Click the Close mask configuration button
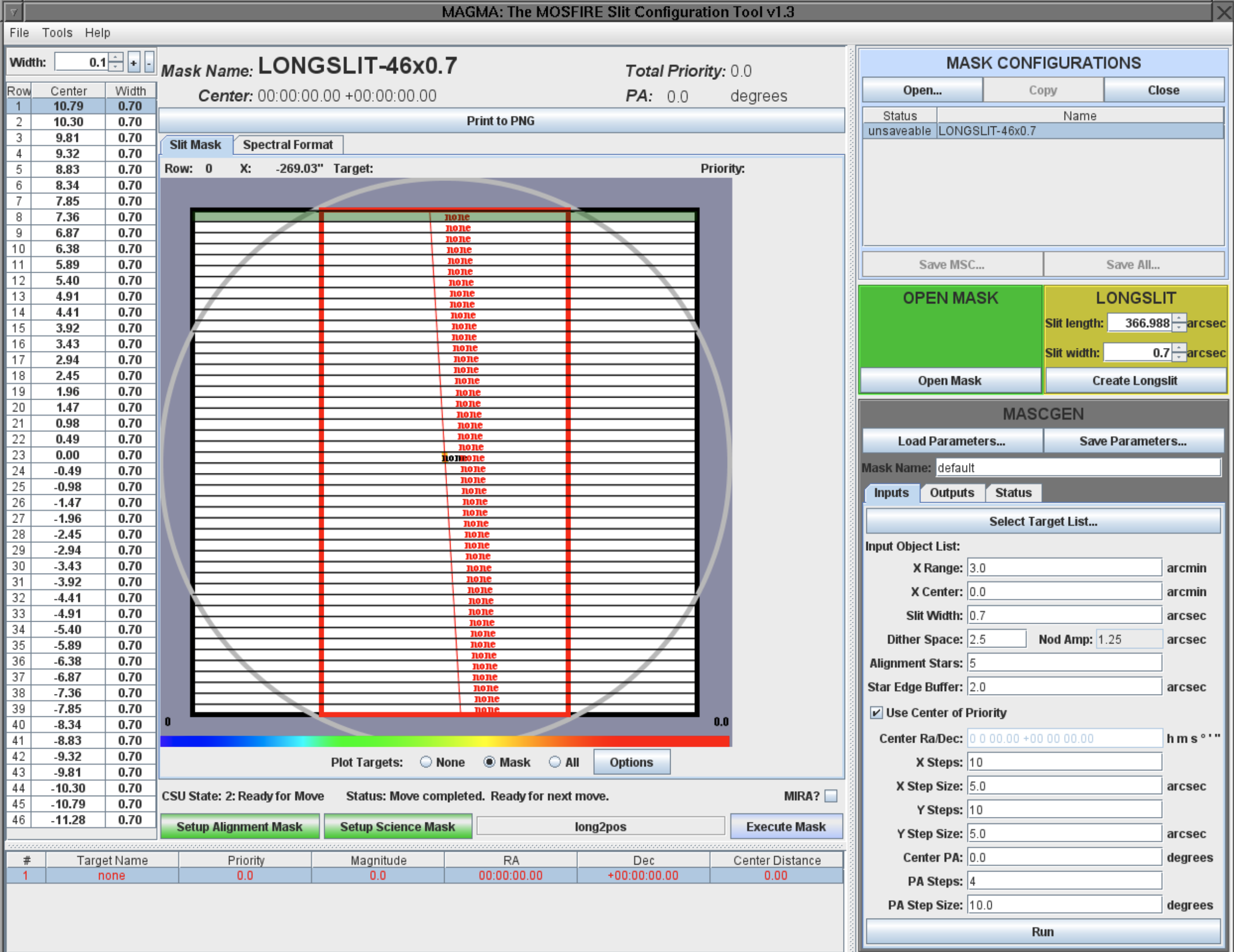 (x=1163, y=91)
